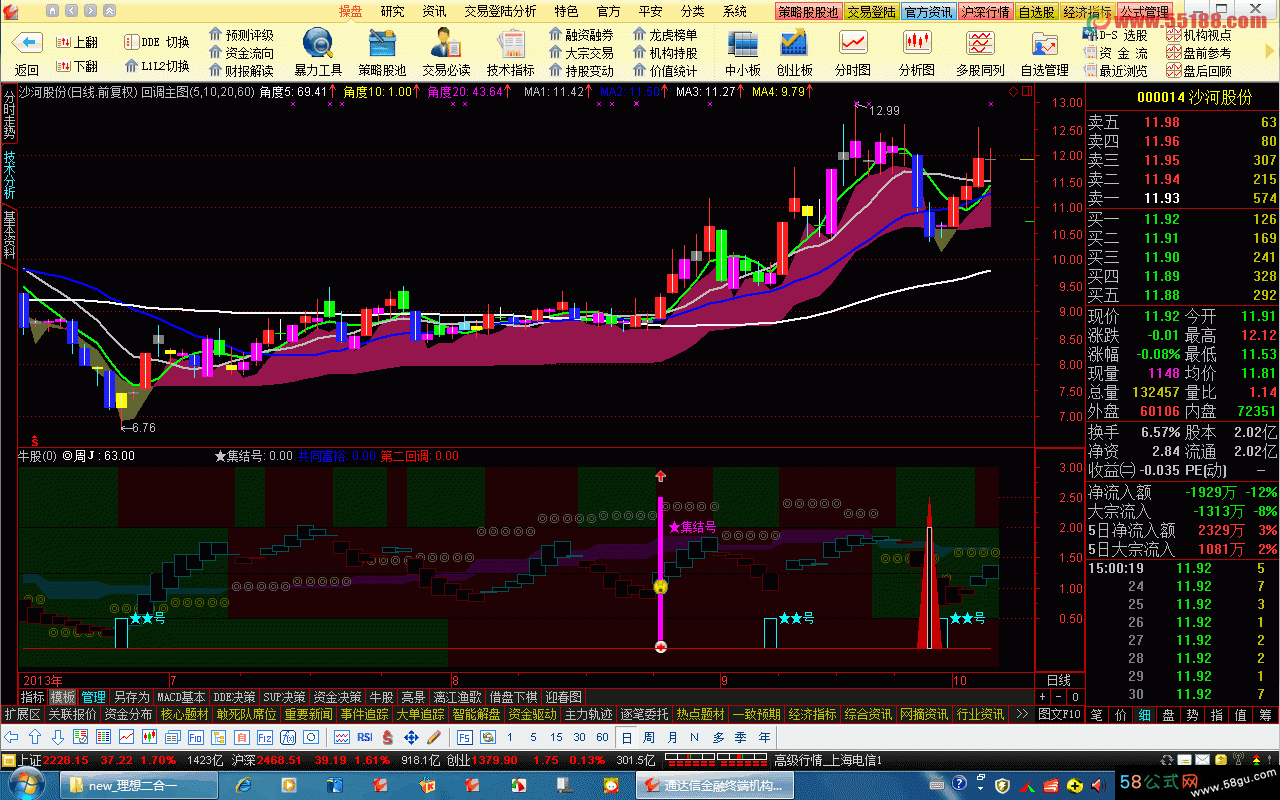Open 操盘 menu
Screen dimensions: 1280x800
[x=351, y=11]
